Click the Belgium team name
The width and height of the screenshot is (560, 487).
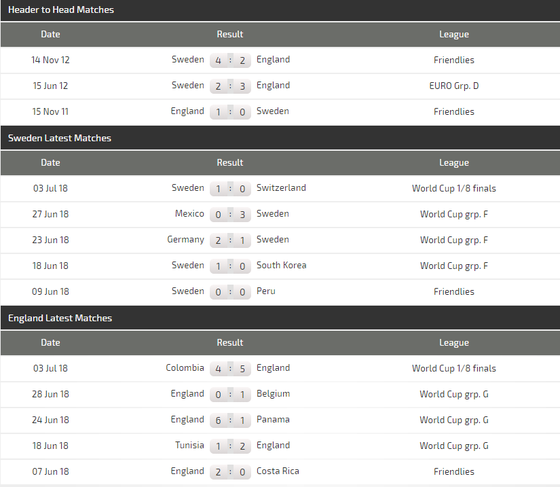point(273,394)
